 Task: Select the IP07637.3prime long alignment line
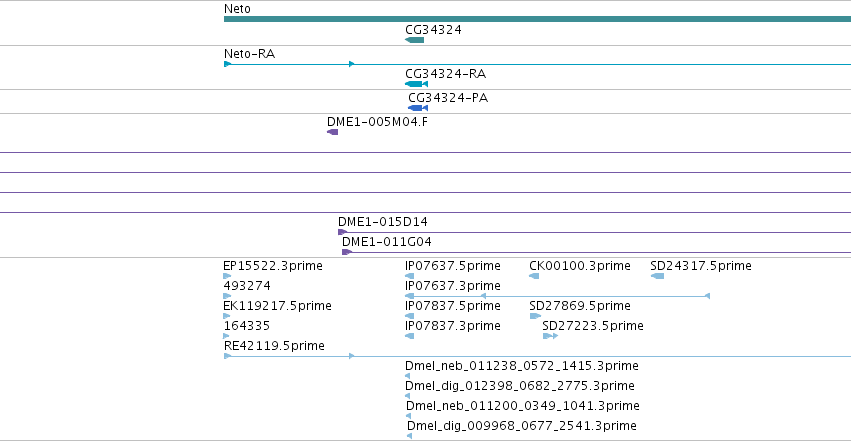557,296
